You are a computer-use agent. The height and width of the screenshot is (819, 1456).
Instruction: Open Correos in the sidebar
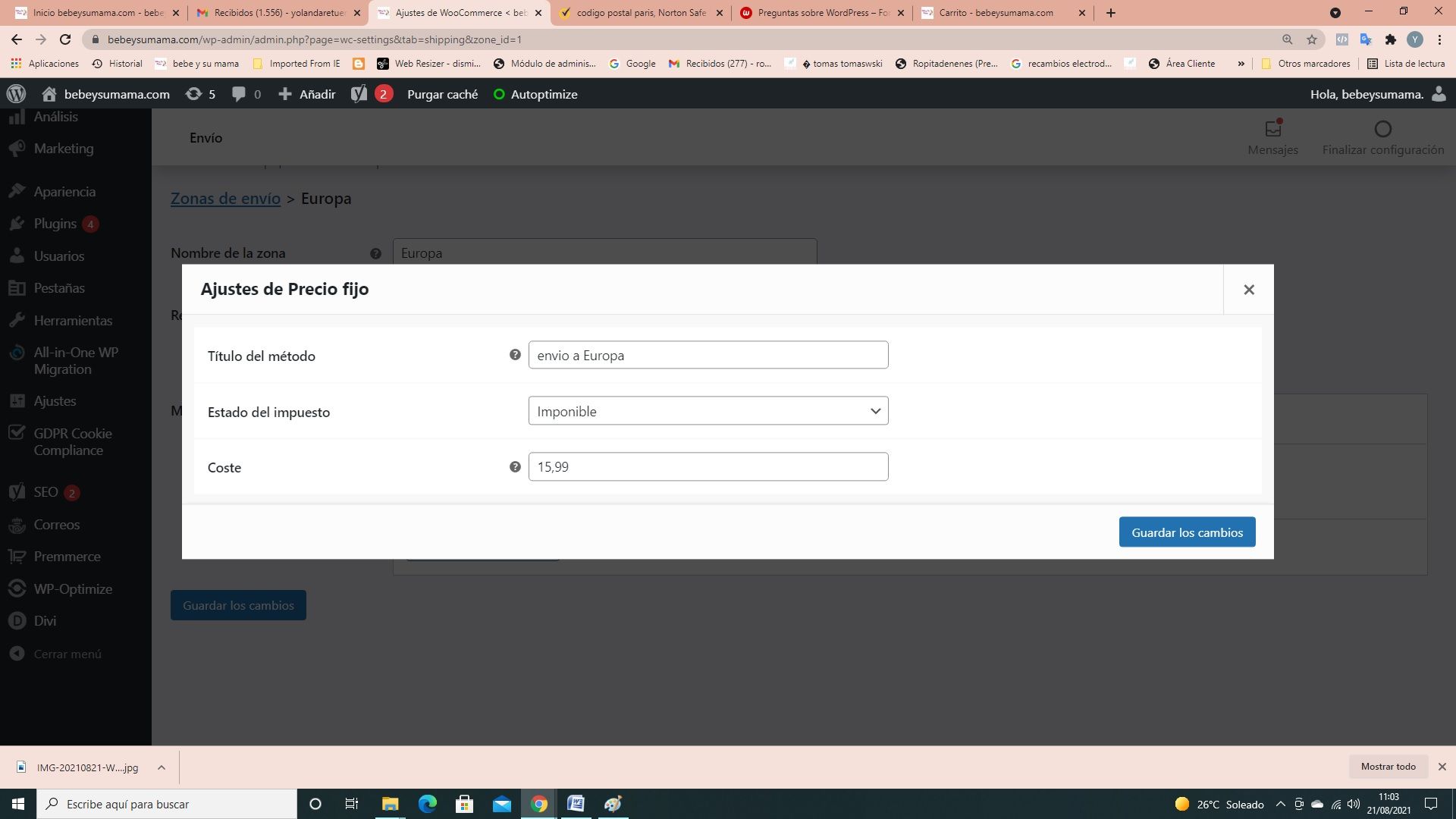coord(57,525)
